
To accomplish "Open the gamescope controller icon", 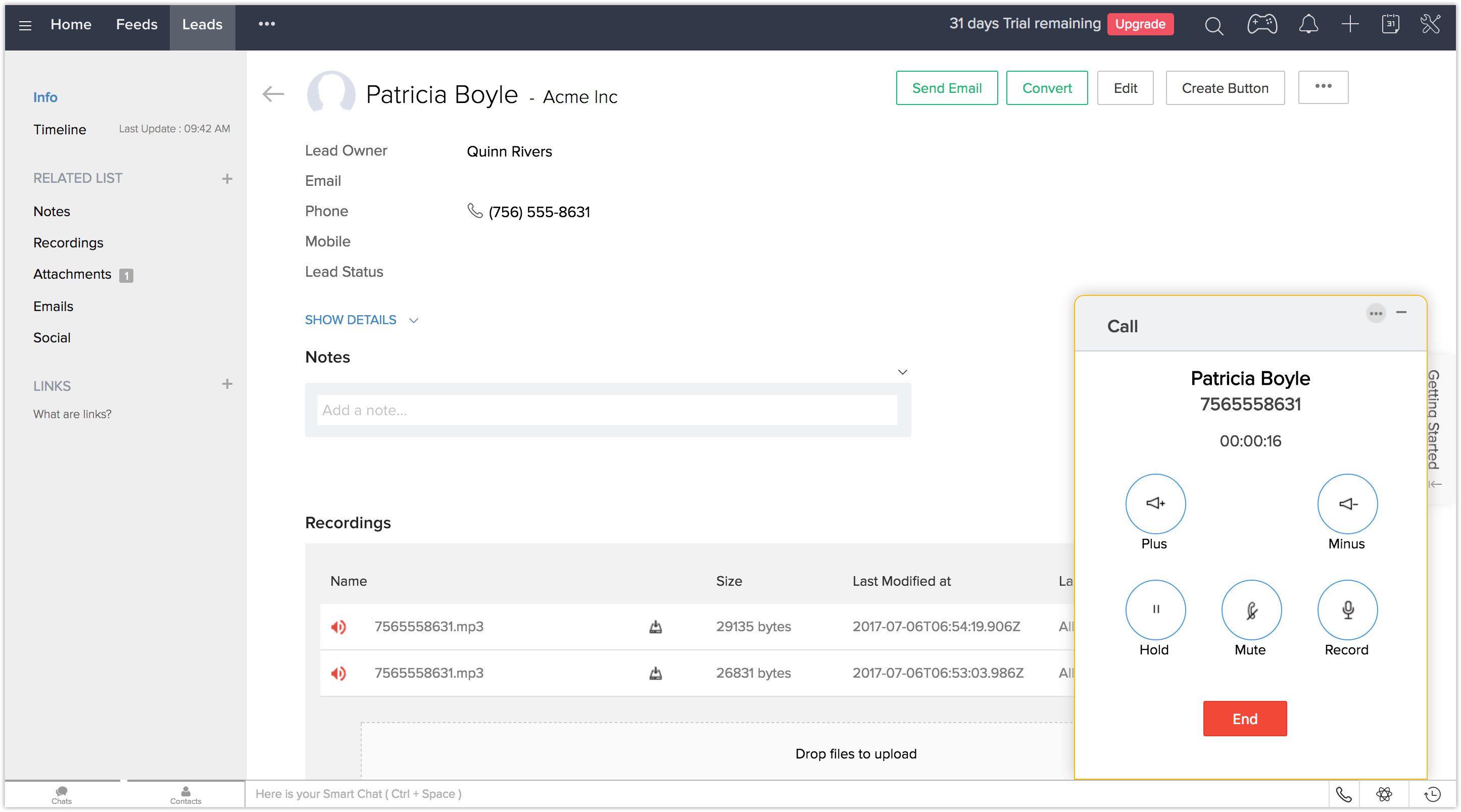I will [1262, 24].
